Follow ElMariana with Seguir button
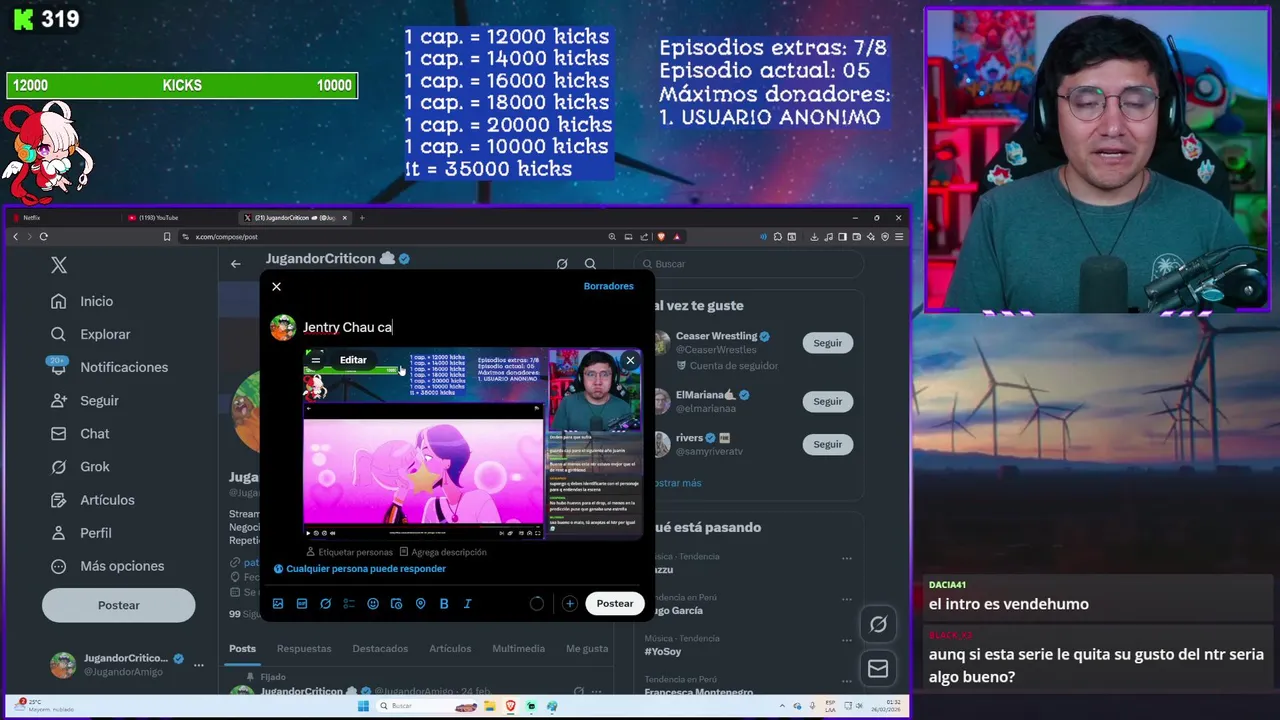This screenshot has width=1280, height=720. (827, 401)
